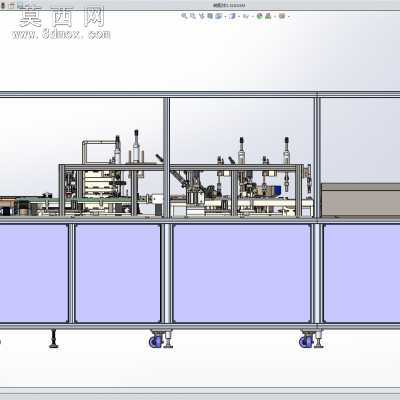Click the Previous View icon
Image resolution: width=400 pixels, height=400 pixels.
tap(201, 16)
